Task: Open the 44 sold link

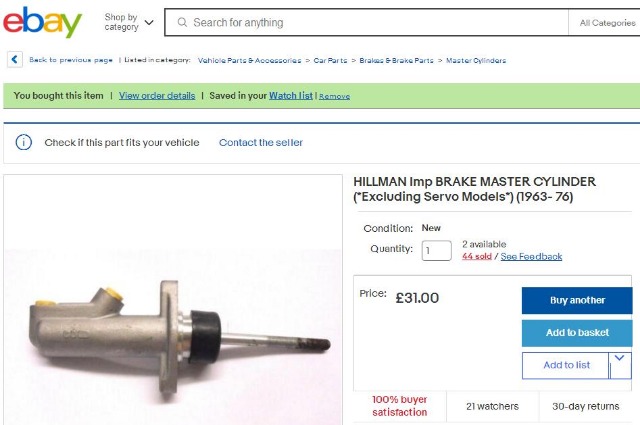Action: 477,256
